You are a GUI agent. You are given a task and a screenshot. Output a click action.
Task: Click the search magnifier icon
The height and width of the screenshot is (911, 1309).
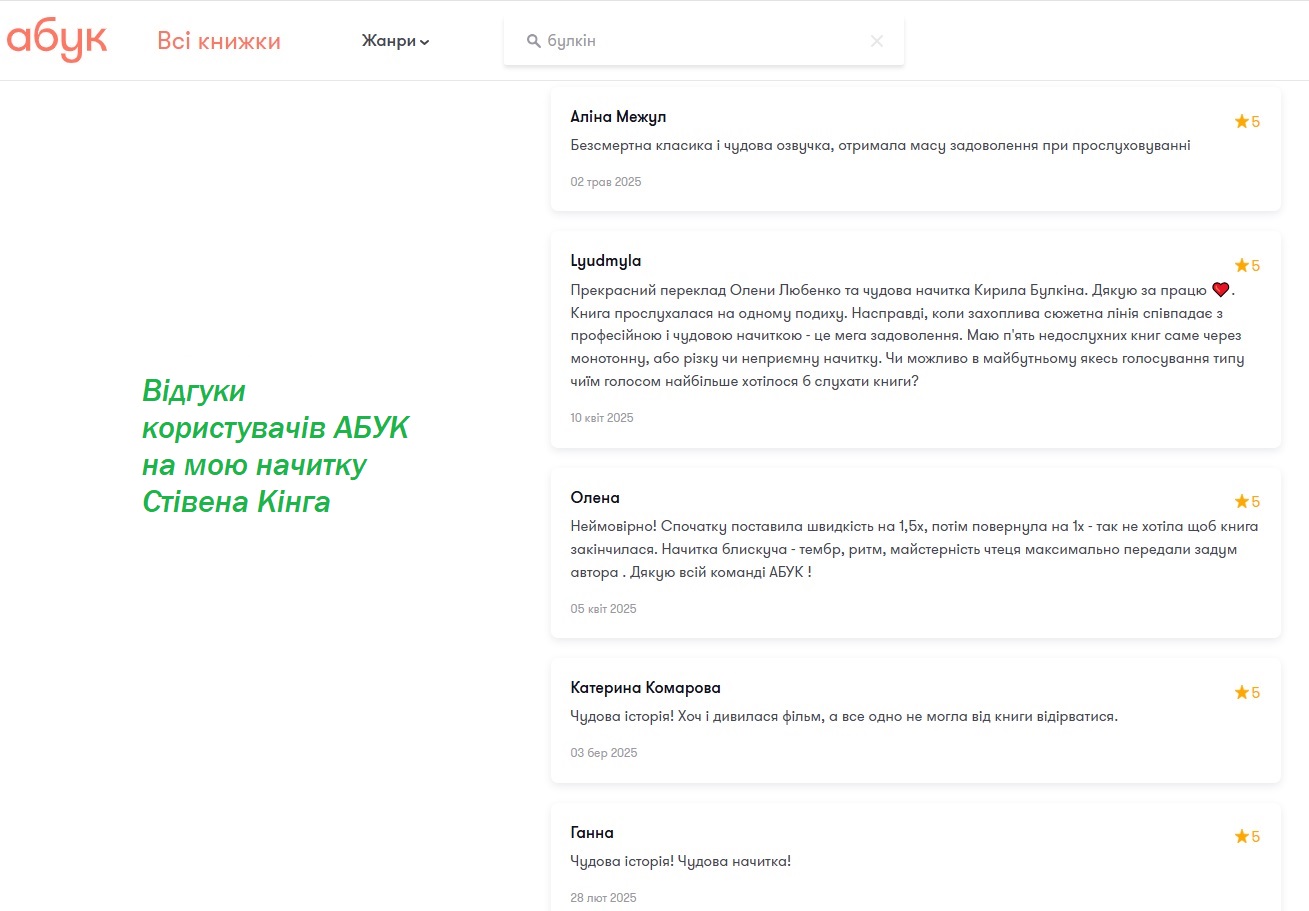[x=534, y=41]
